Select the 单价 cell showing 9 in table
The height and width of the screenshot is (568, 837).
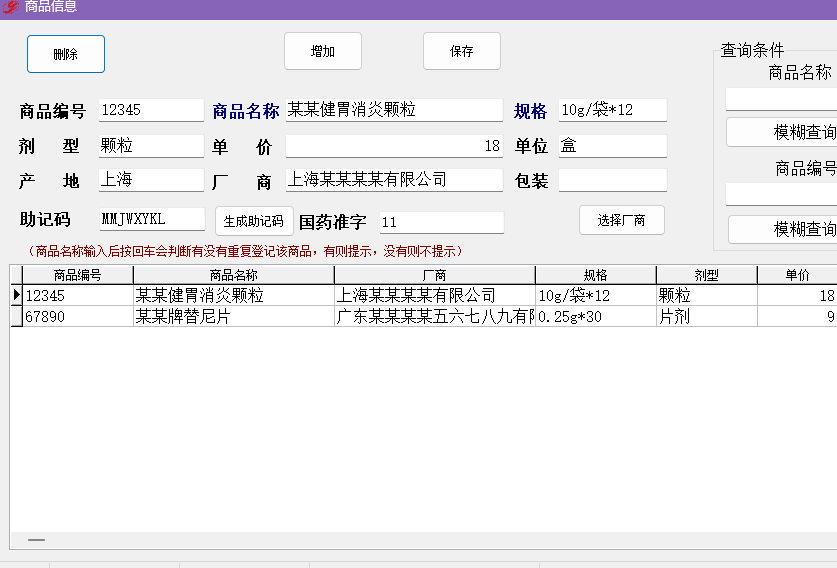797,316
